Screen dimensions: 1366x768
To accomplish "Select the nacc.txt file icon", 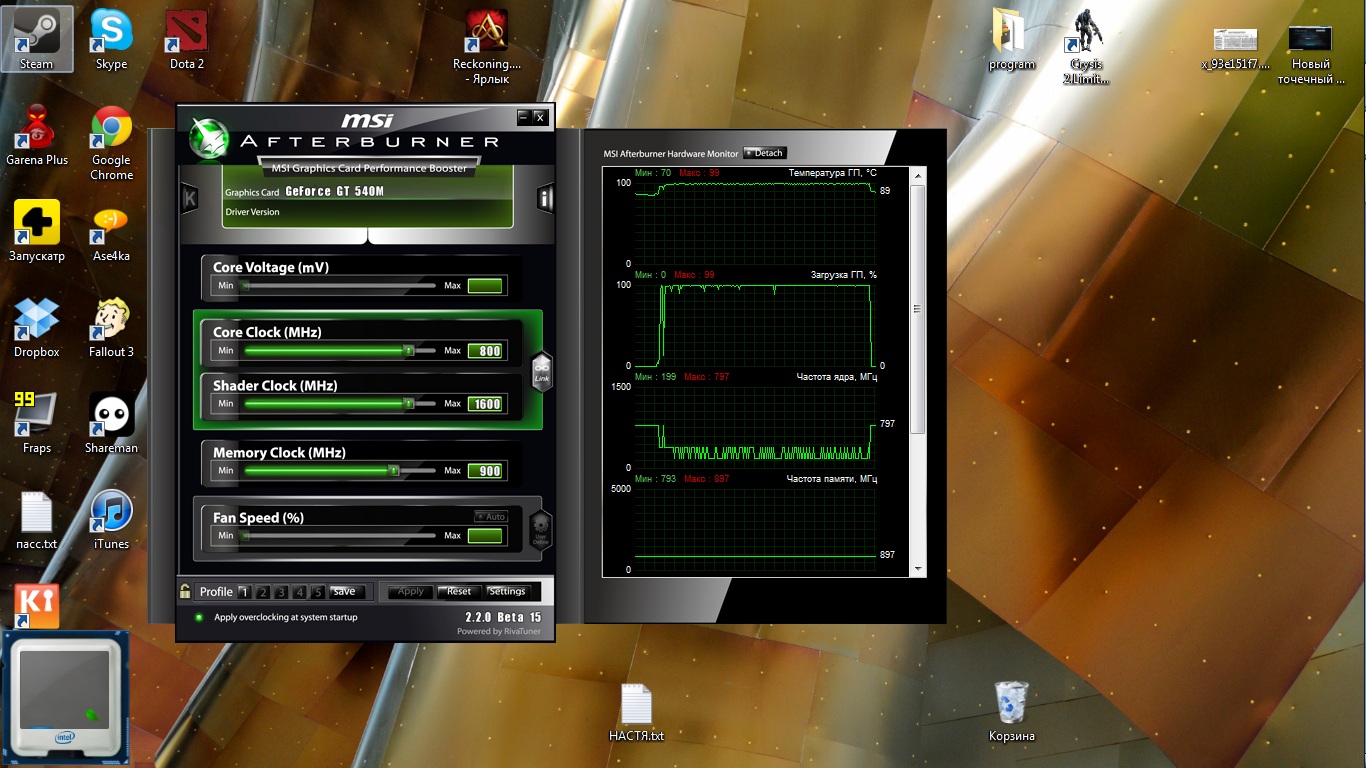I will pyautogui.click(x=37, y=519).
